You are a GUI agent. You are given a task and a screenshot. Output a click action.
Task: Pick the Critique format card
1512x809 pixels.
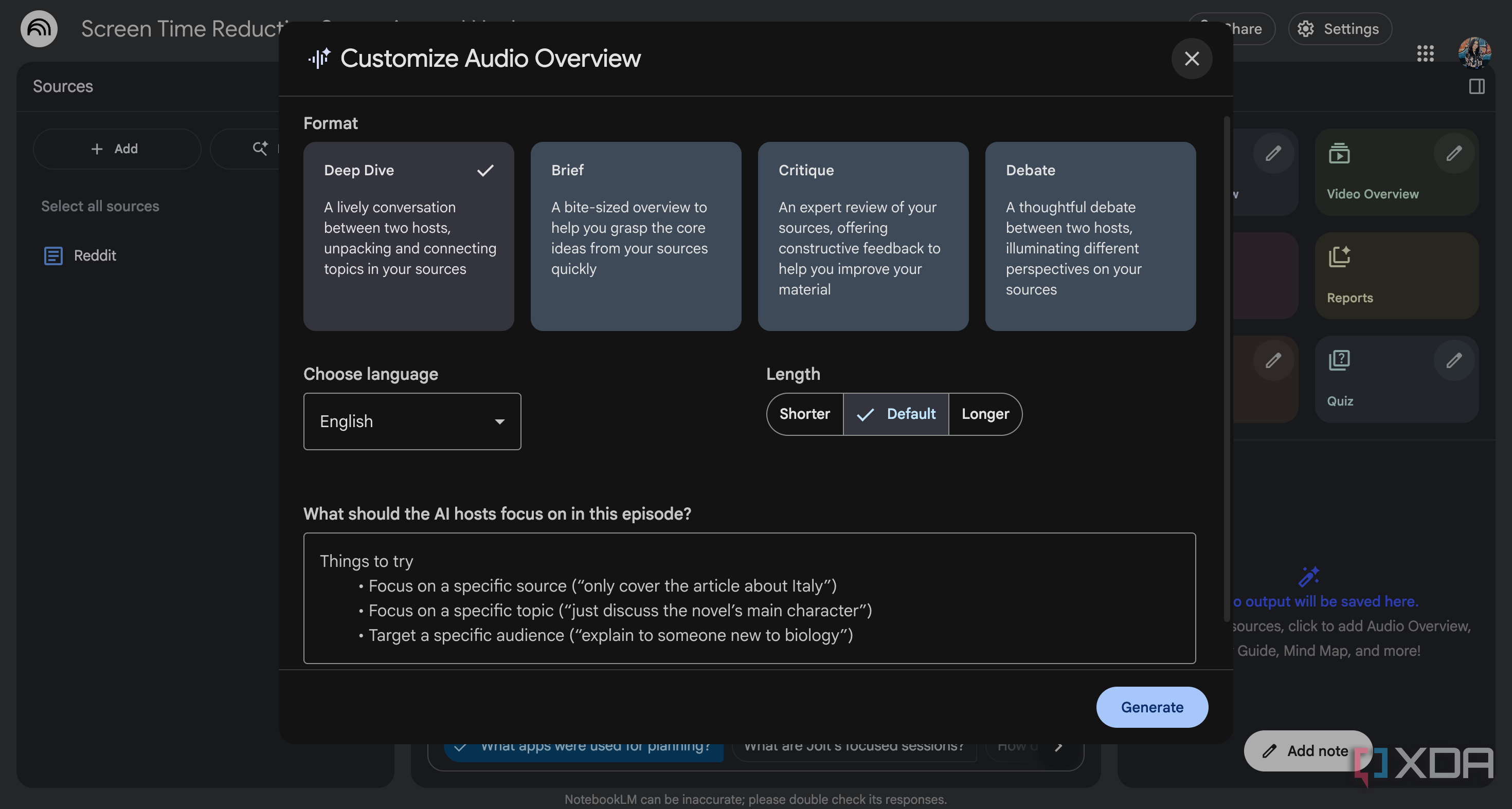(863, 236)
